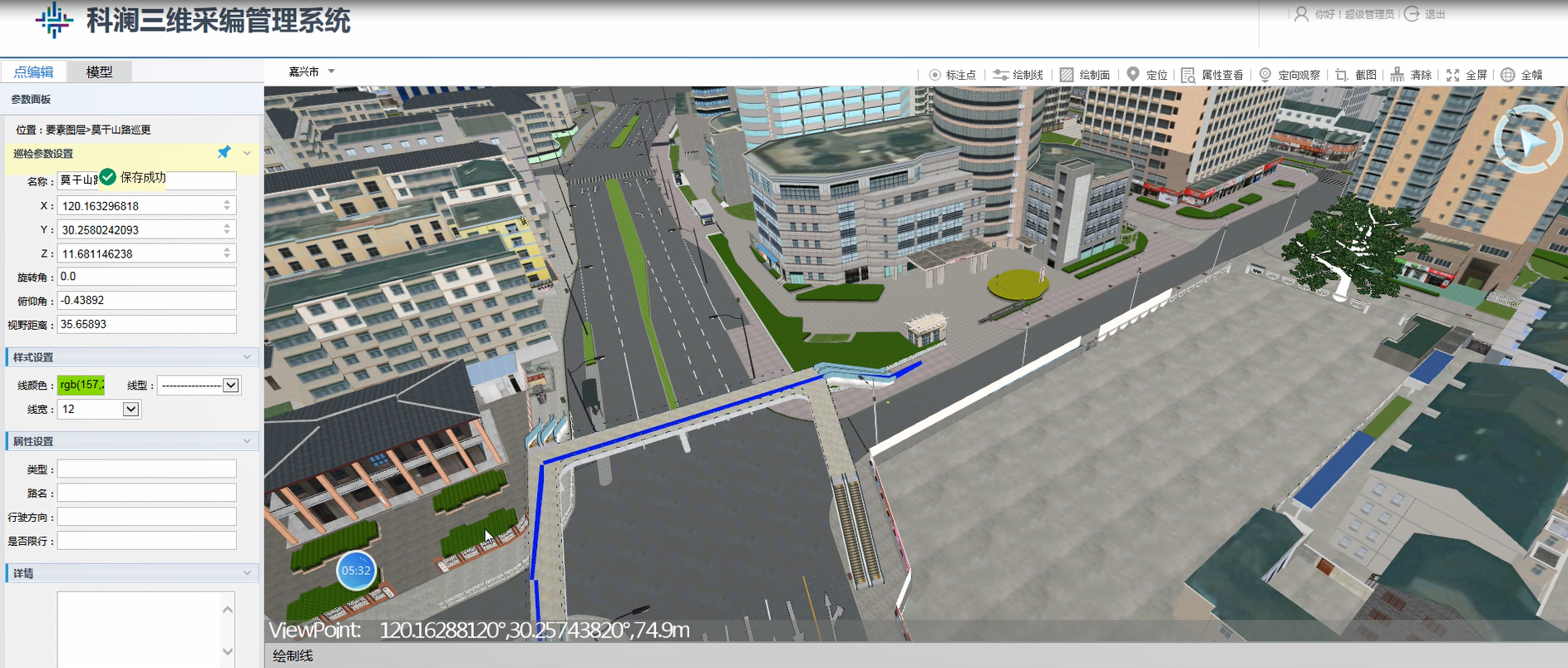Image resolution: width=1568 pixels, height=668 pixels.
Task: Click the 旋转角 input field
Action: coord(146,277)
